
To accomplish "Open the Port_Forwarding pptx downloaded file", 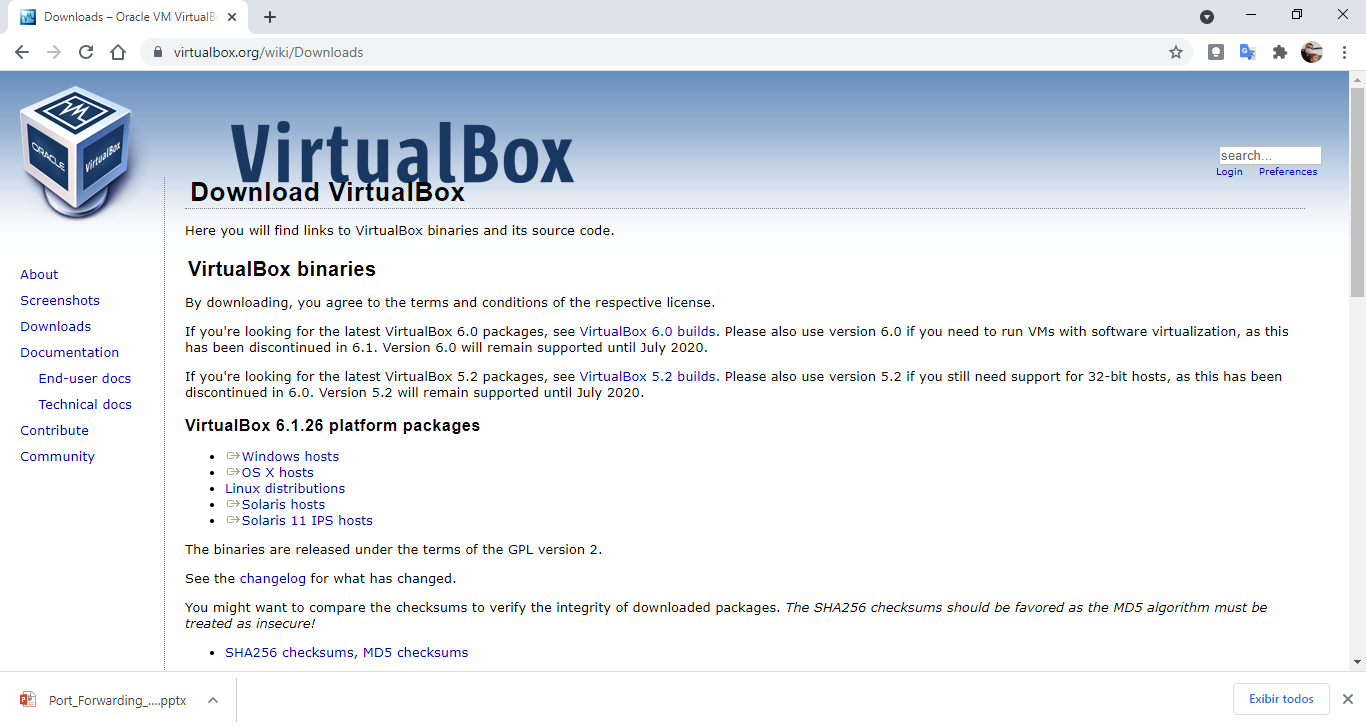I will tap(117, 700).
